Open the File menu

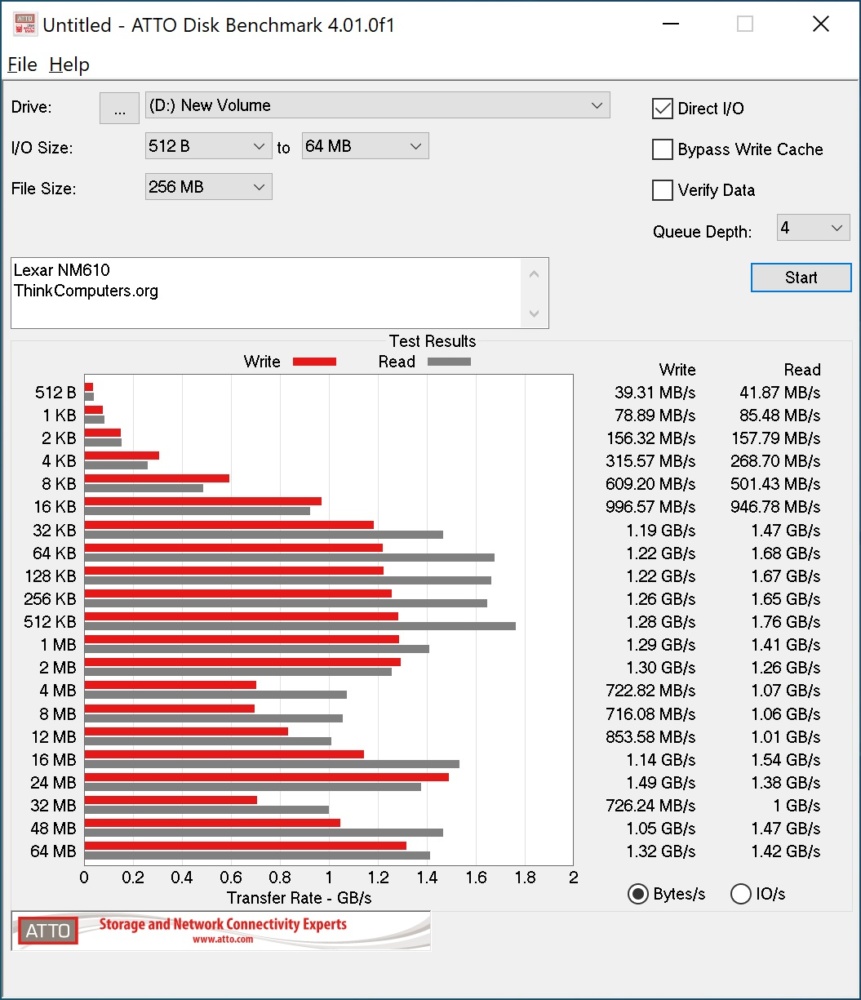click(x=22, y=64)
